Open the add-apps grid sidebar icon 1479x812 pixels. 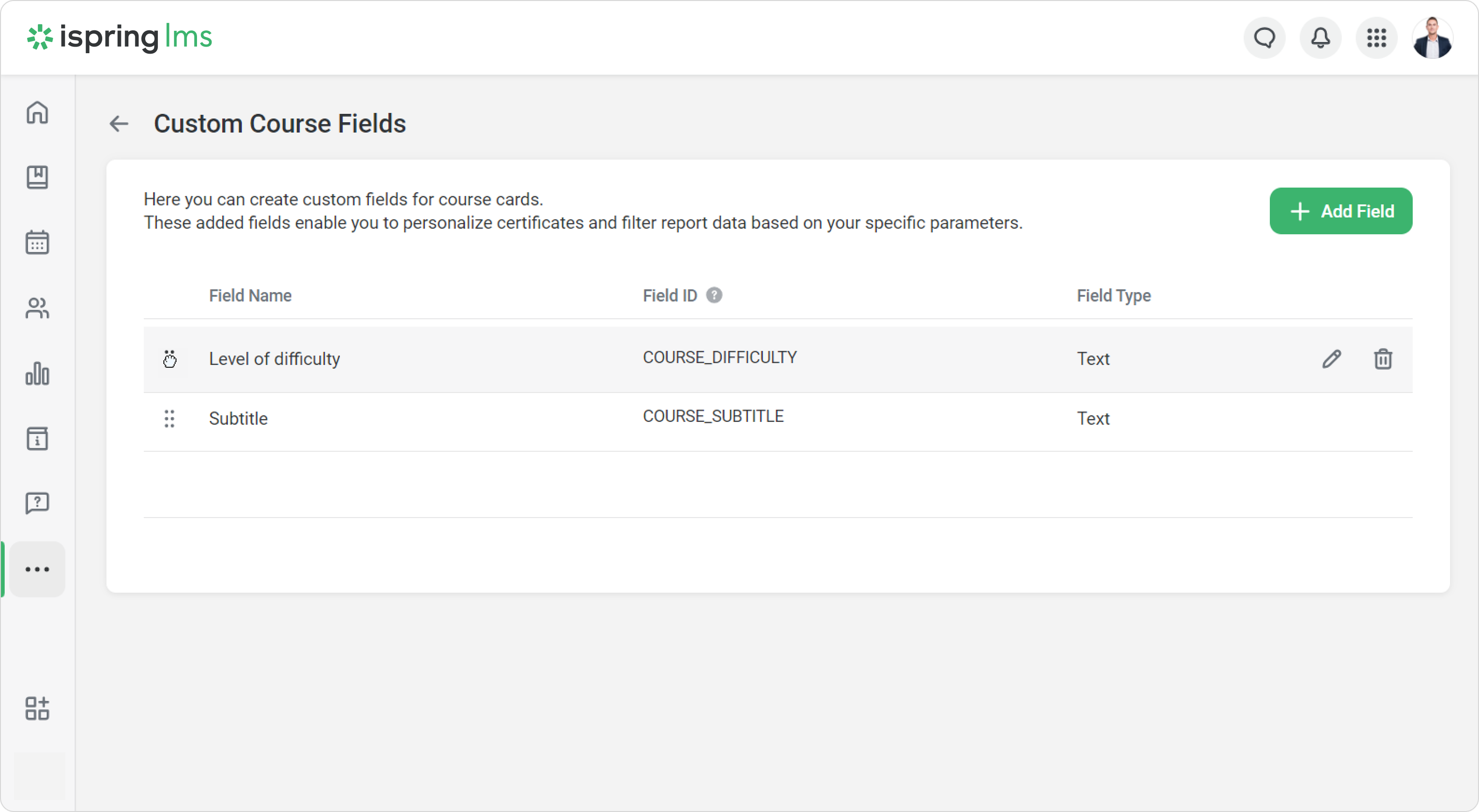click(37, 709)
